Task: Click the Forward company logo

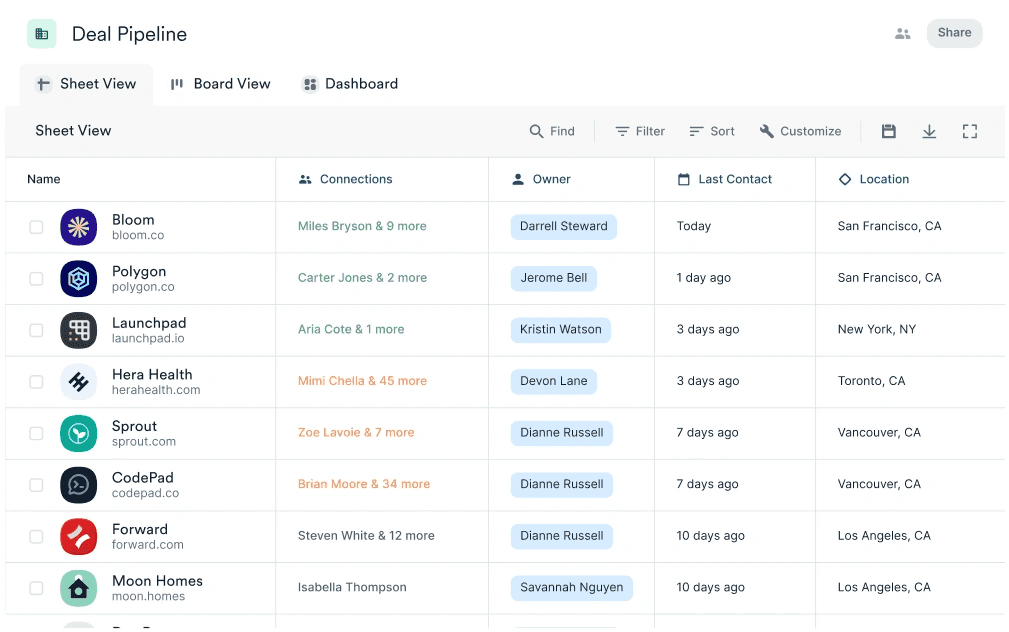Action: pyautogui.click(x=79, y=537)
